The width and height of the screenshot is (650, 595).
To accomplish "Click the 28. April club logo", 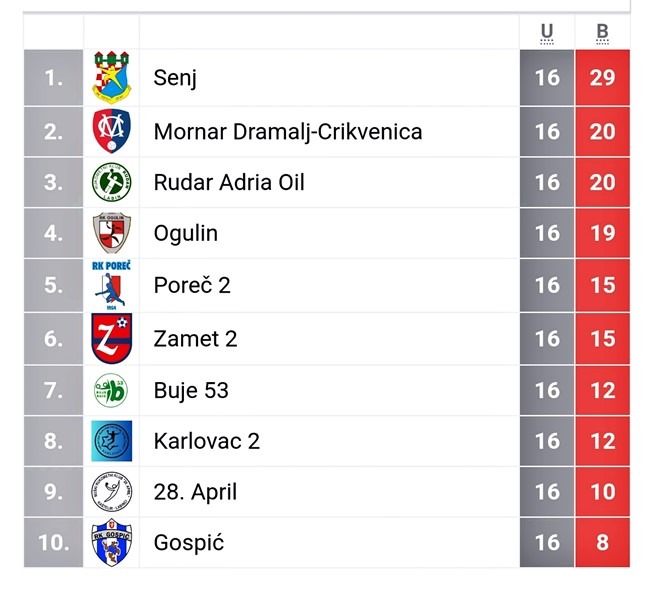I will 111,492.
